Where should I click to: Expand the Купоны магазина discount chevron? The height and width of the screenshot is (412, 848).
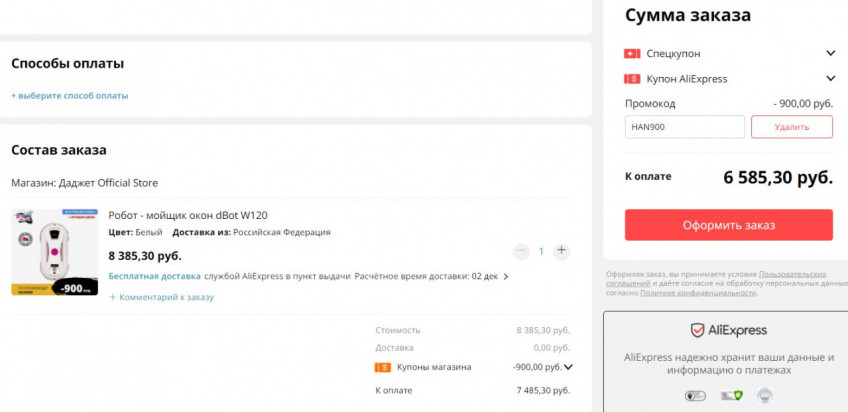(568, 367)
